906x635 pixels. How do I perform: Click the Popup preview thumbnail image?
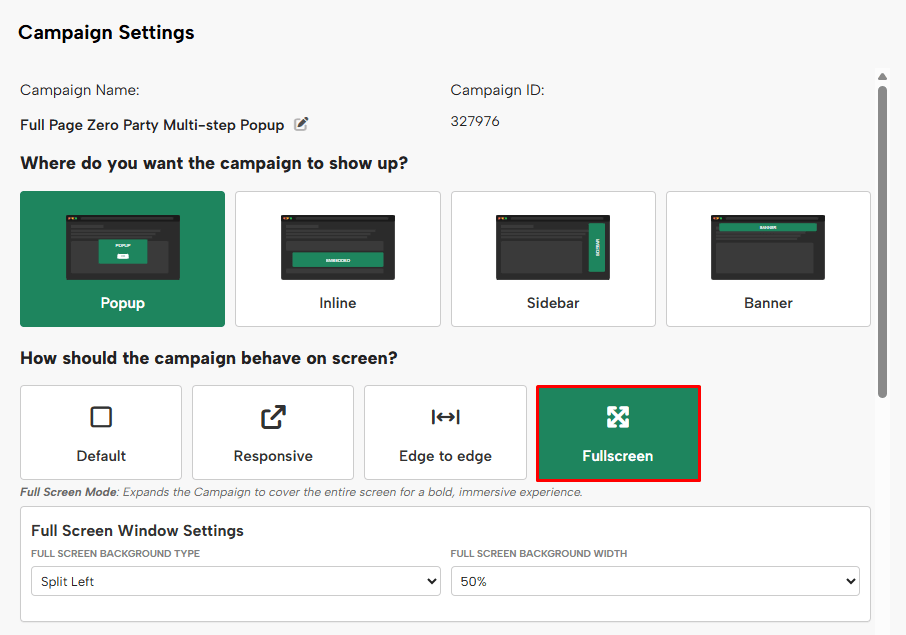pos(122,247)
